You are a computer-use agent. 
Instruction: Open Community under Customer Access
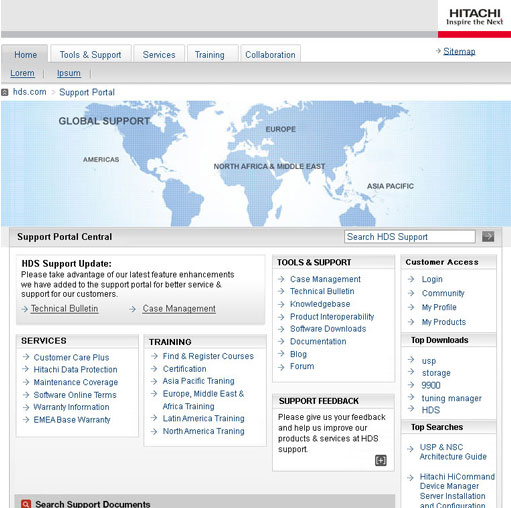point(443,293)
